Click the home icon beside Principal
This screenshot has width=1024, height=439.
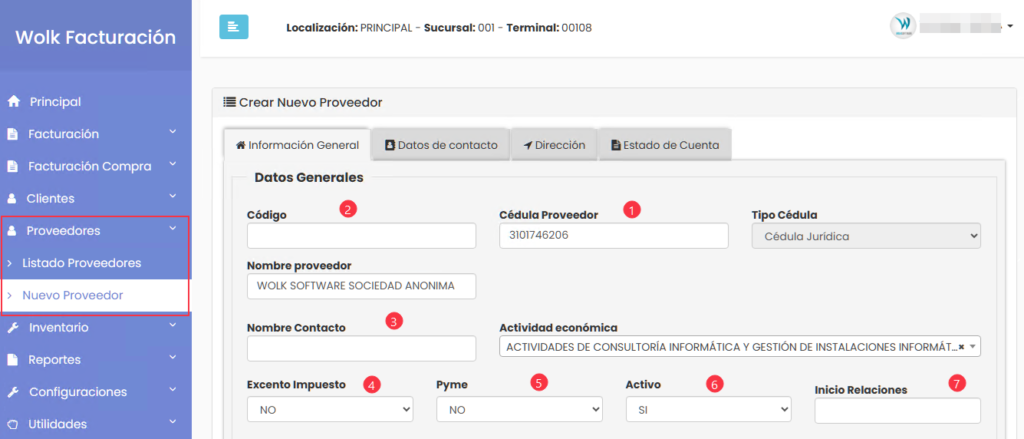[x=13, y=102]
